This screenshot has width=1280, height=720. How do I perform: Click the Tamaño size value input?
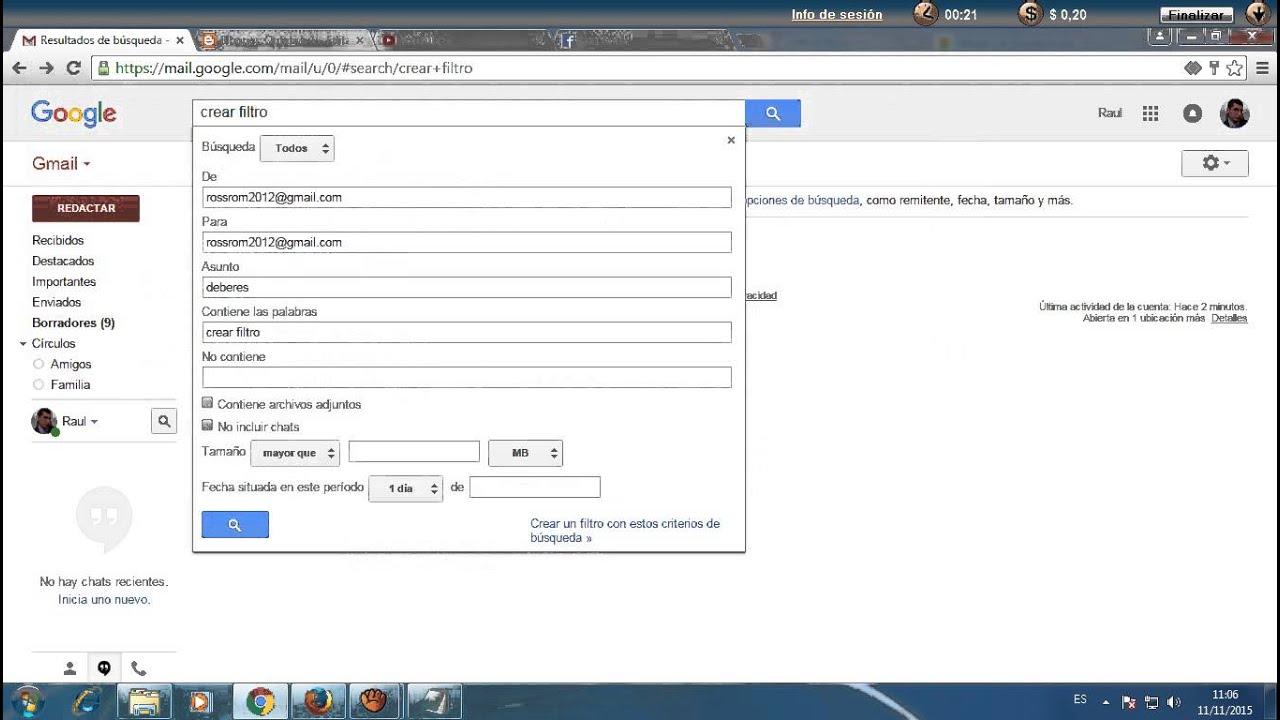coord(414,452)
